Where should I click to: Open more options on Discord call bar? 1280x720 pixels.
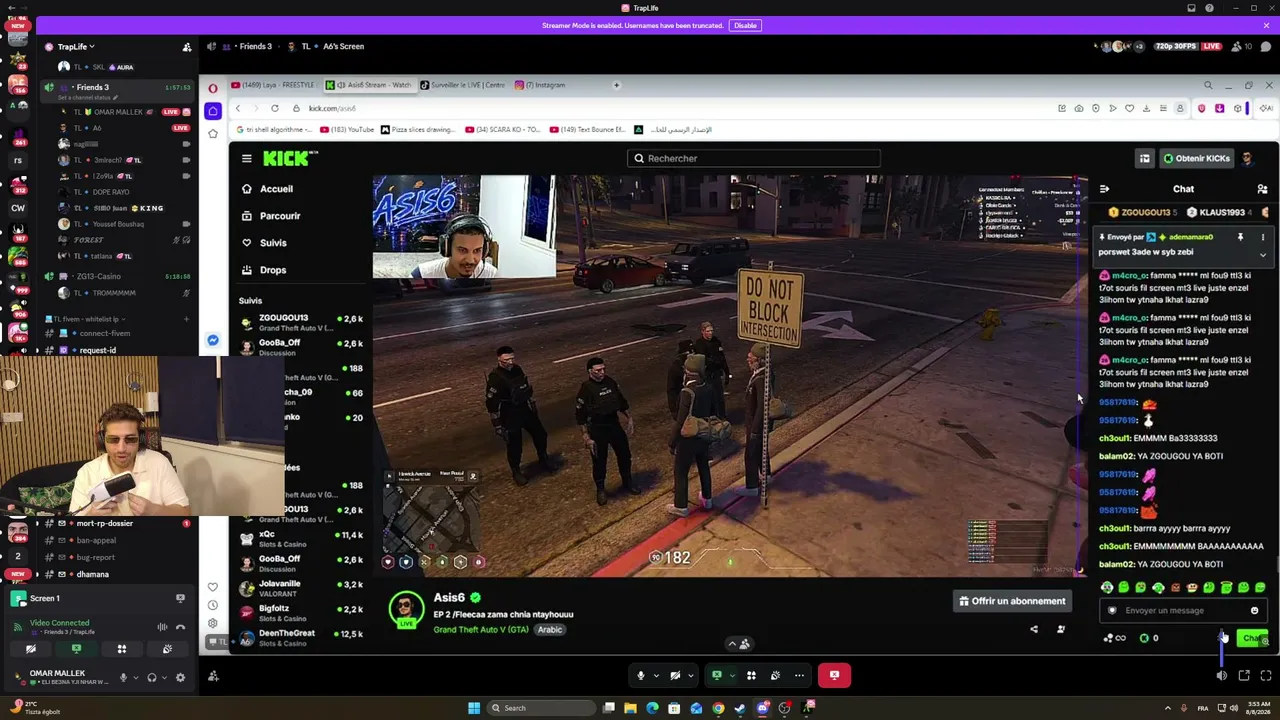[799, 676]
